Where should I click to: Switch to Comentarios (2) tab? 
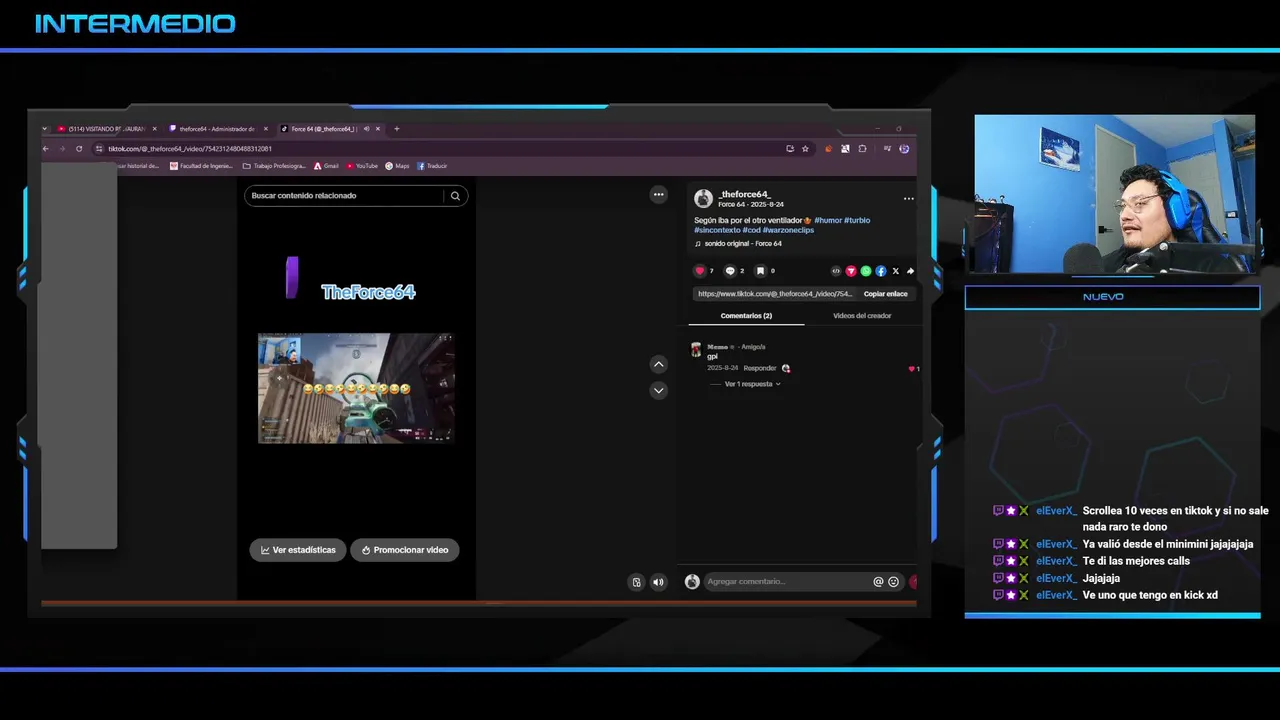(x=746, y=316)
